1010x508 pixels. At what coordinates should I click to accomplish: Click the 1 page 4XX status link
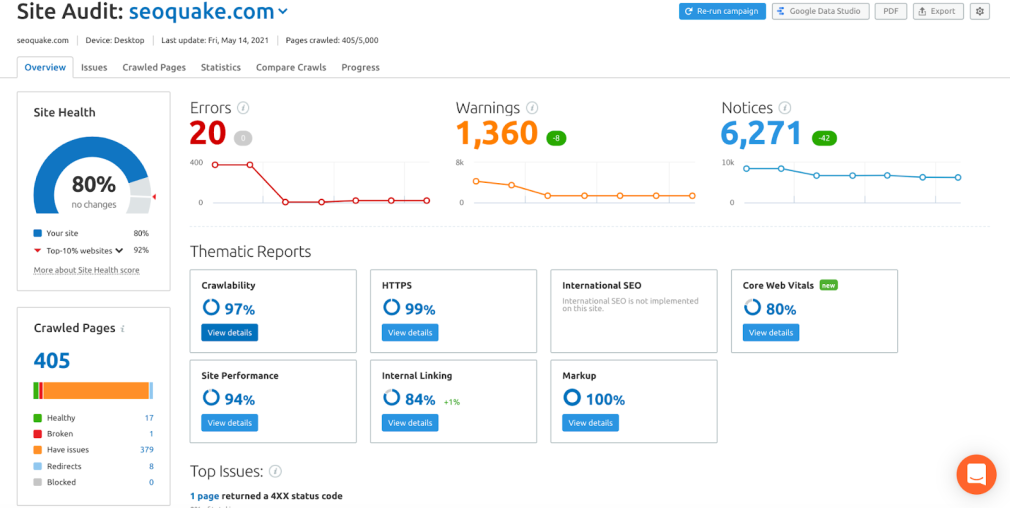207,496
